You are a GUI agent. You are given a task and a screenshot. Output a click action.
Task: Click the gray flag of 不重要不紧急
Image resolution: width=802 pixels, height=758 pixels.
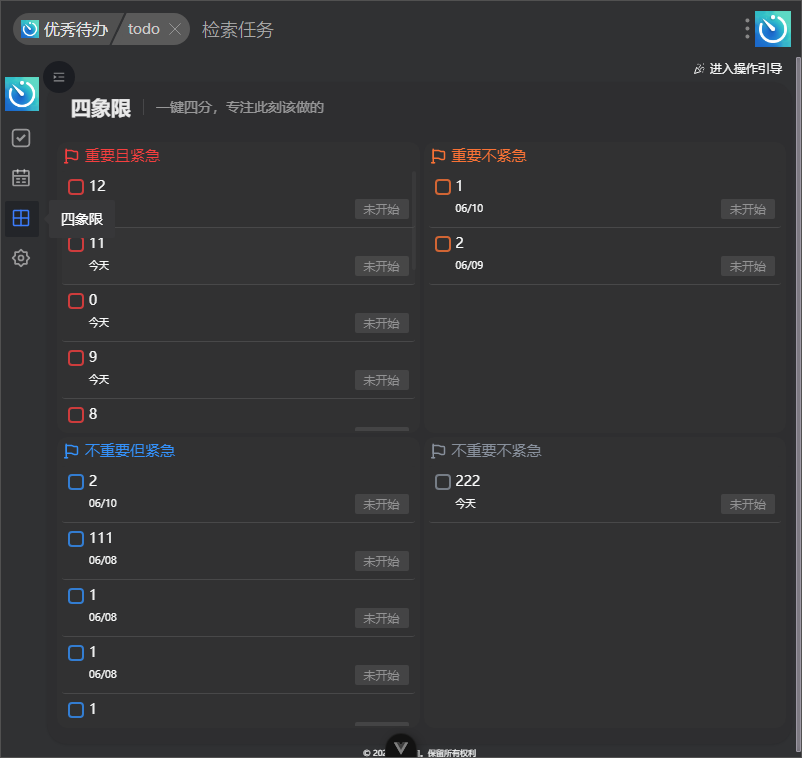click(x=438, y=451)
